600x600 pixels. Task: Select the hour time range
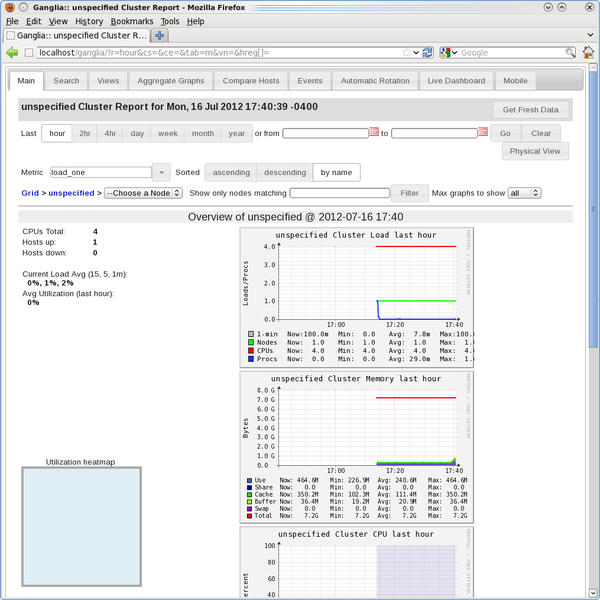[57, 133]
